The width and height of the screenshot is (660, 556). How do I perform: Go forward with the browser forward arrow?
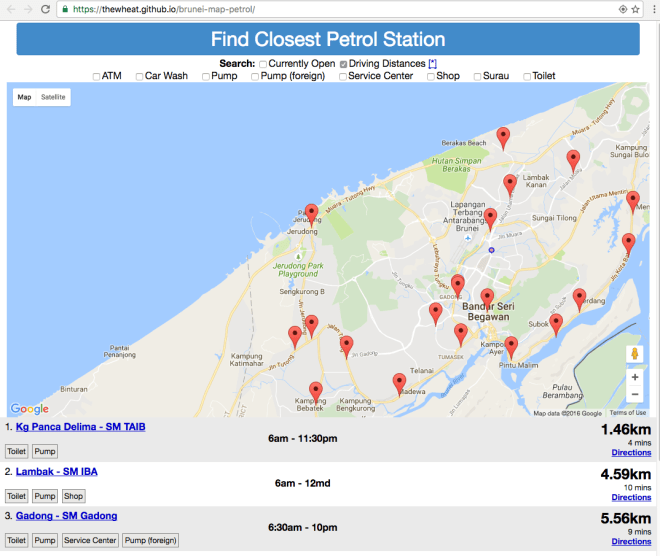pyautogui.click(x=28, y=9)
